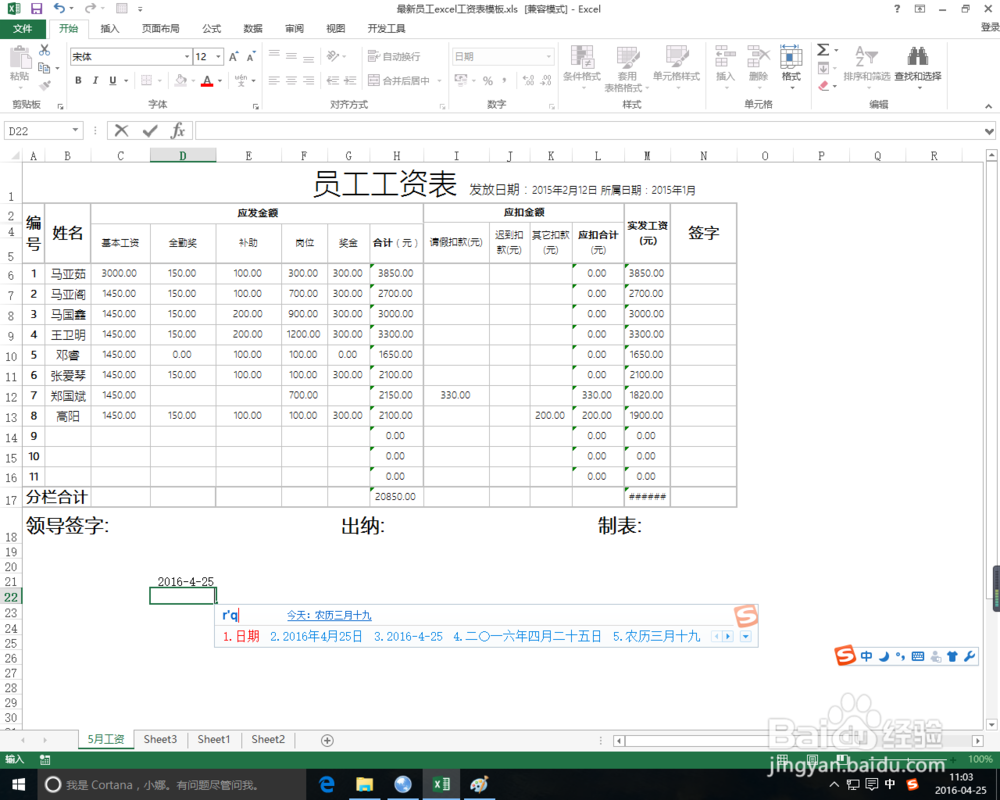Click the Cut scissors icon
1000x800 pixels.
[x=44, y=50]
